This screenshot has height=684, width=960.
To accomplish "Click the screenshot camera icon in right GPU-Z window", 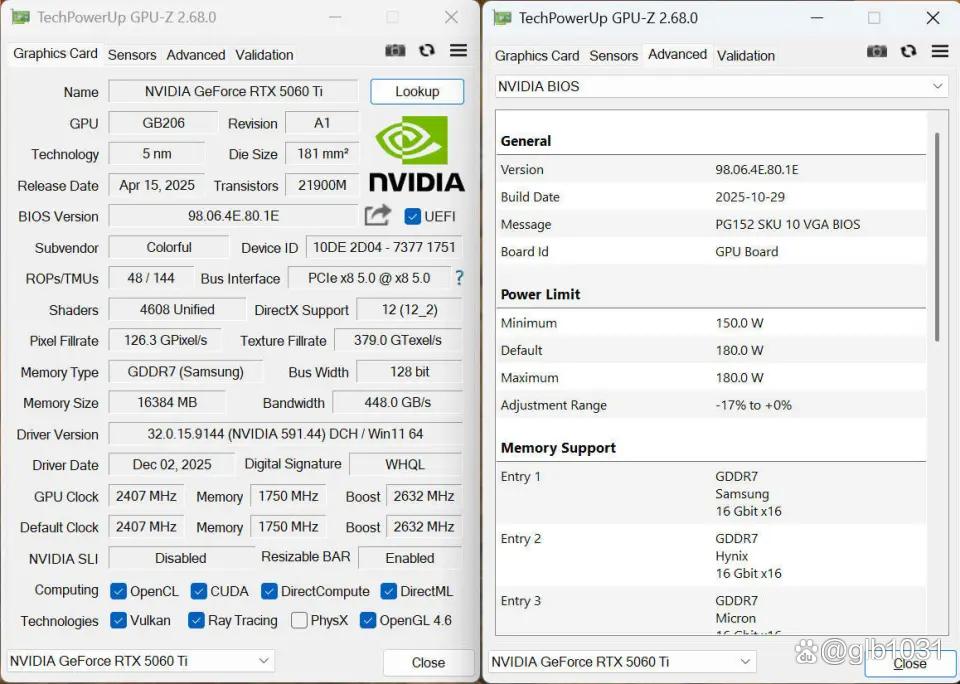I will [877, 51].
